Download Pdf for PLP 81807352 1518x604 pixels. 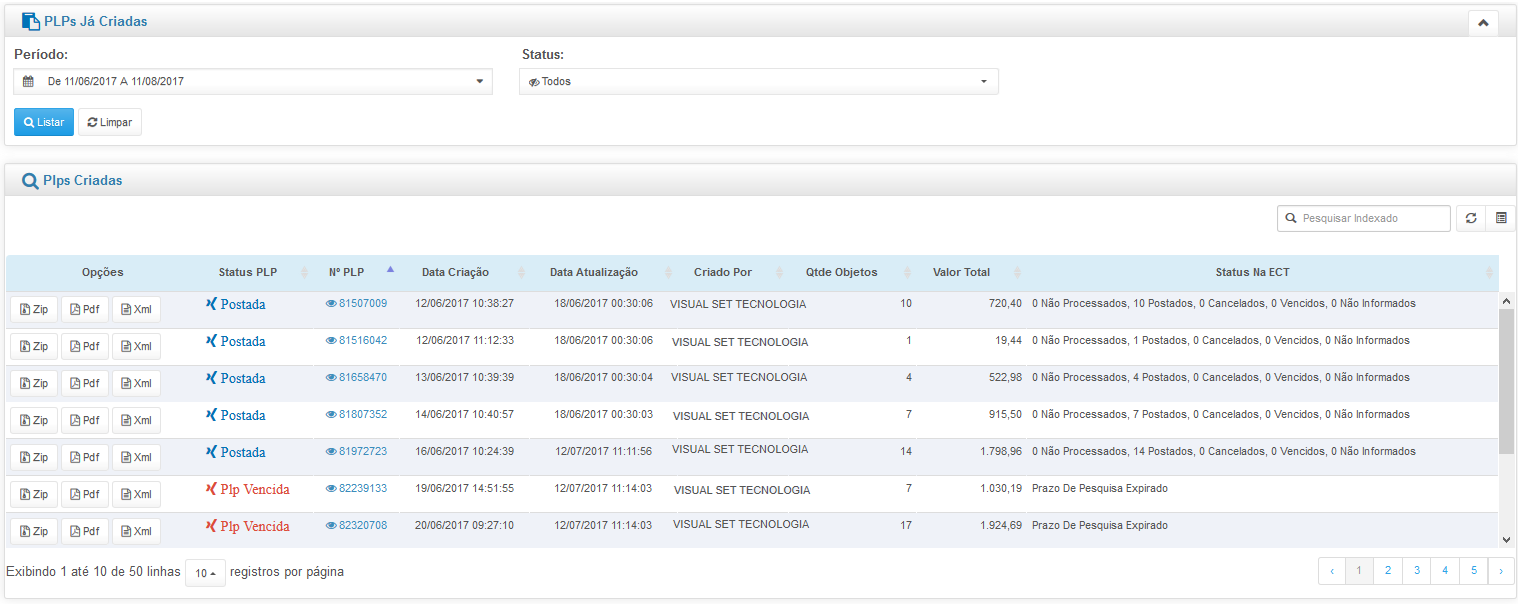[85, 420]
